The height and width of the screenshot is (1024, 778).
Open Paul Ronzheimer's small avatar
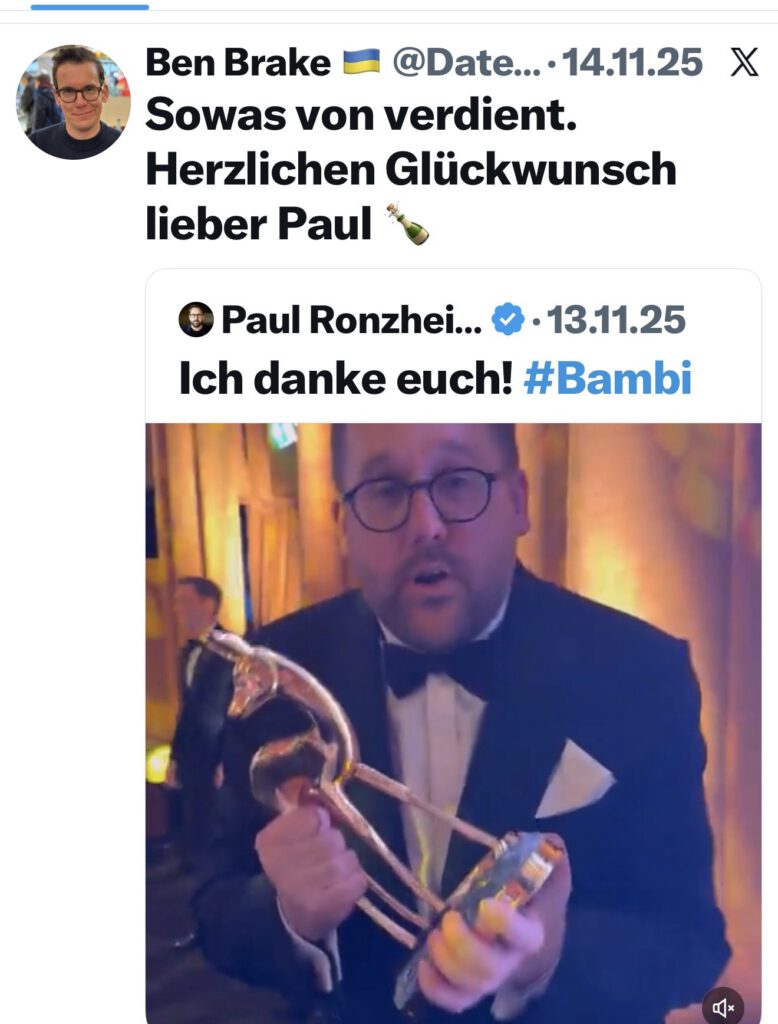196,319
